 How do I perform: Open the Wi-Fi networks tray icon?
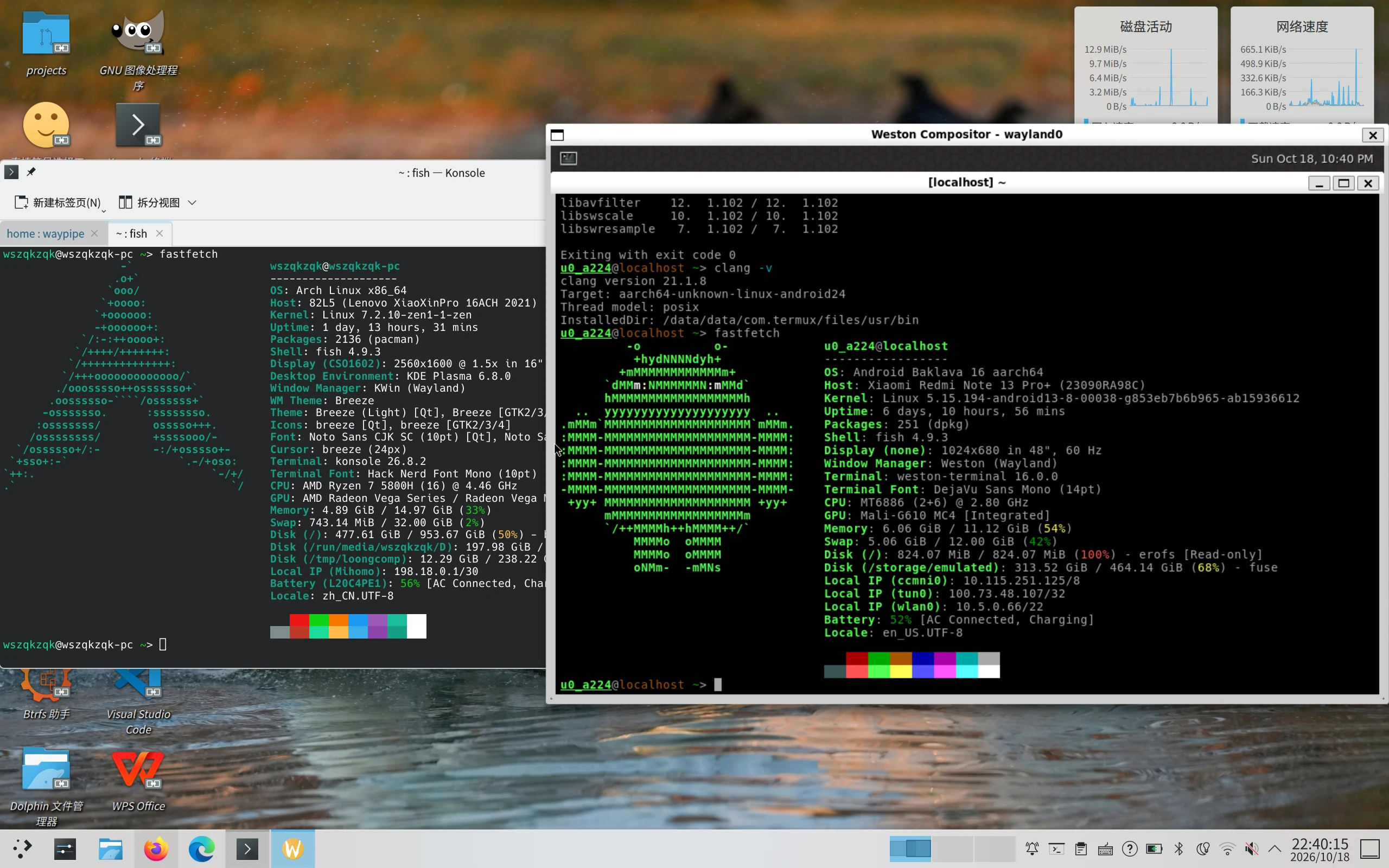pyautogui.click(x=1228, y=848)
